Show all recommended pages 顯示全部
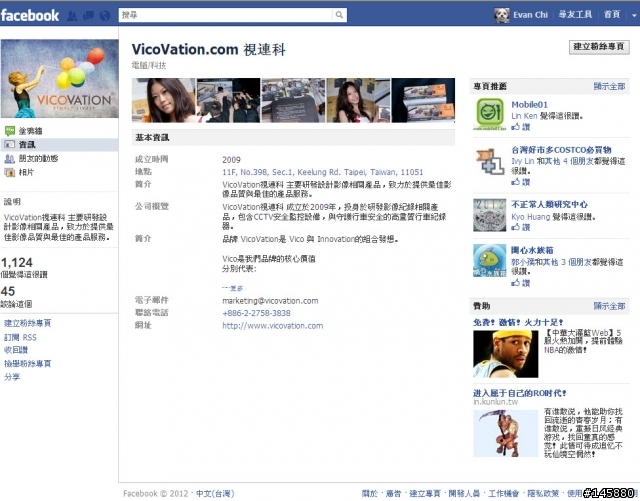This screenshot has width=640, height=501. click(x=609, y=86)
